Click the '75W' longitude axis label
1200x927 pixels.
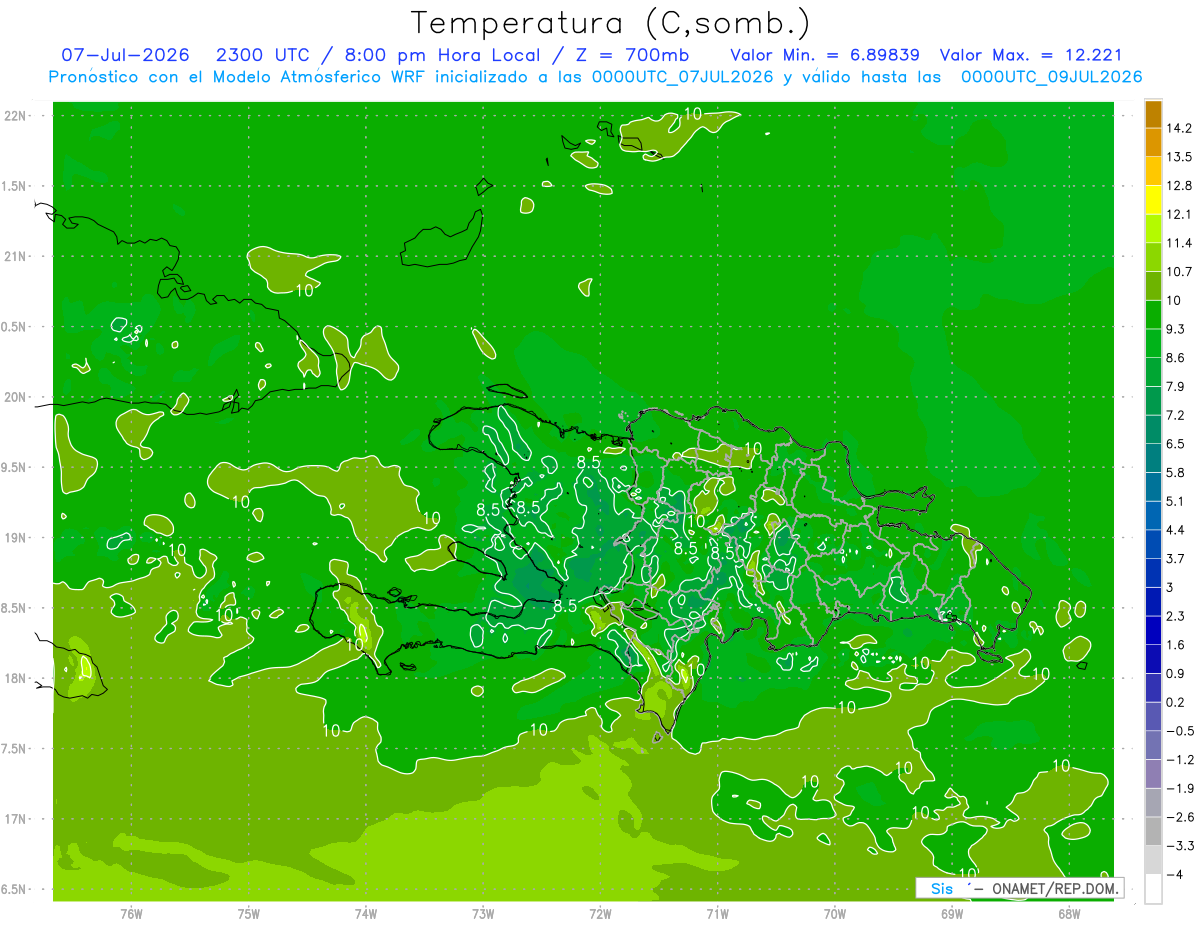249,914
